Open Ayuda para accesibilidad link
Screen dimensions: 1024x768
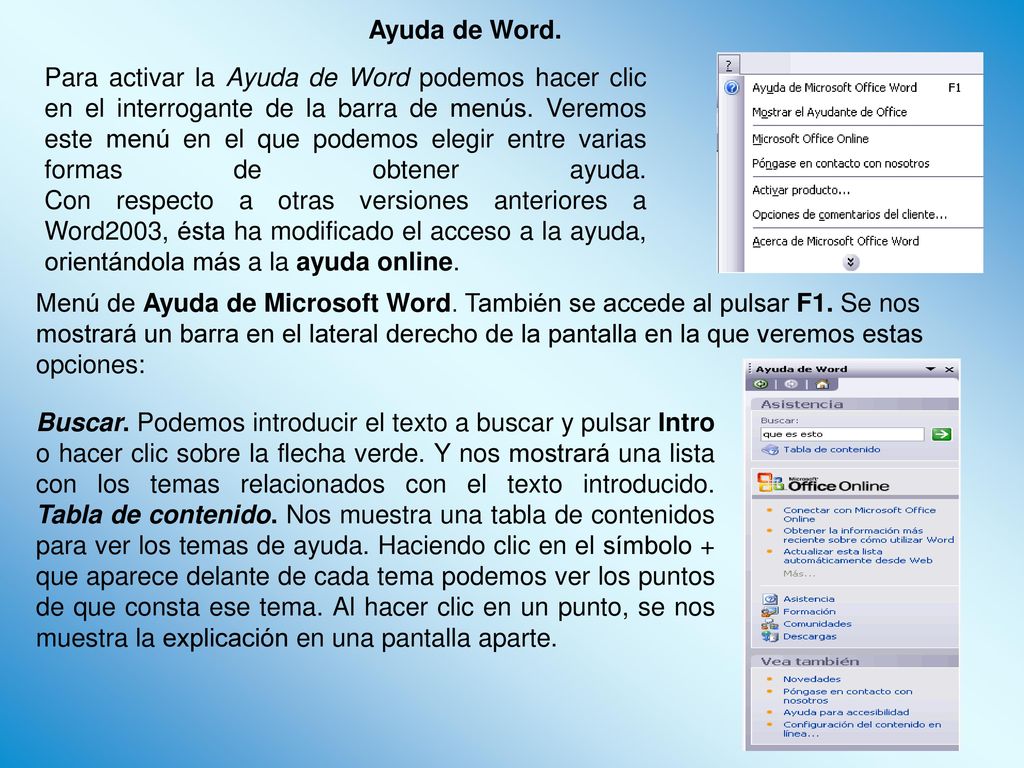pos(846,712)
